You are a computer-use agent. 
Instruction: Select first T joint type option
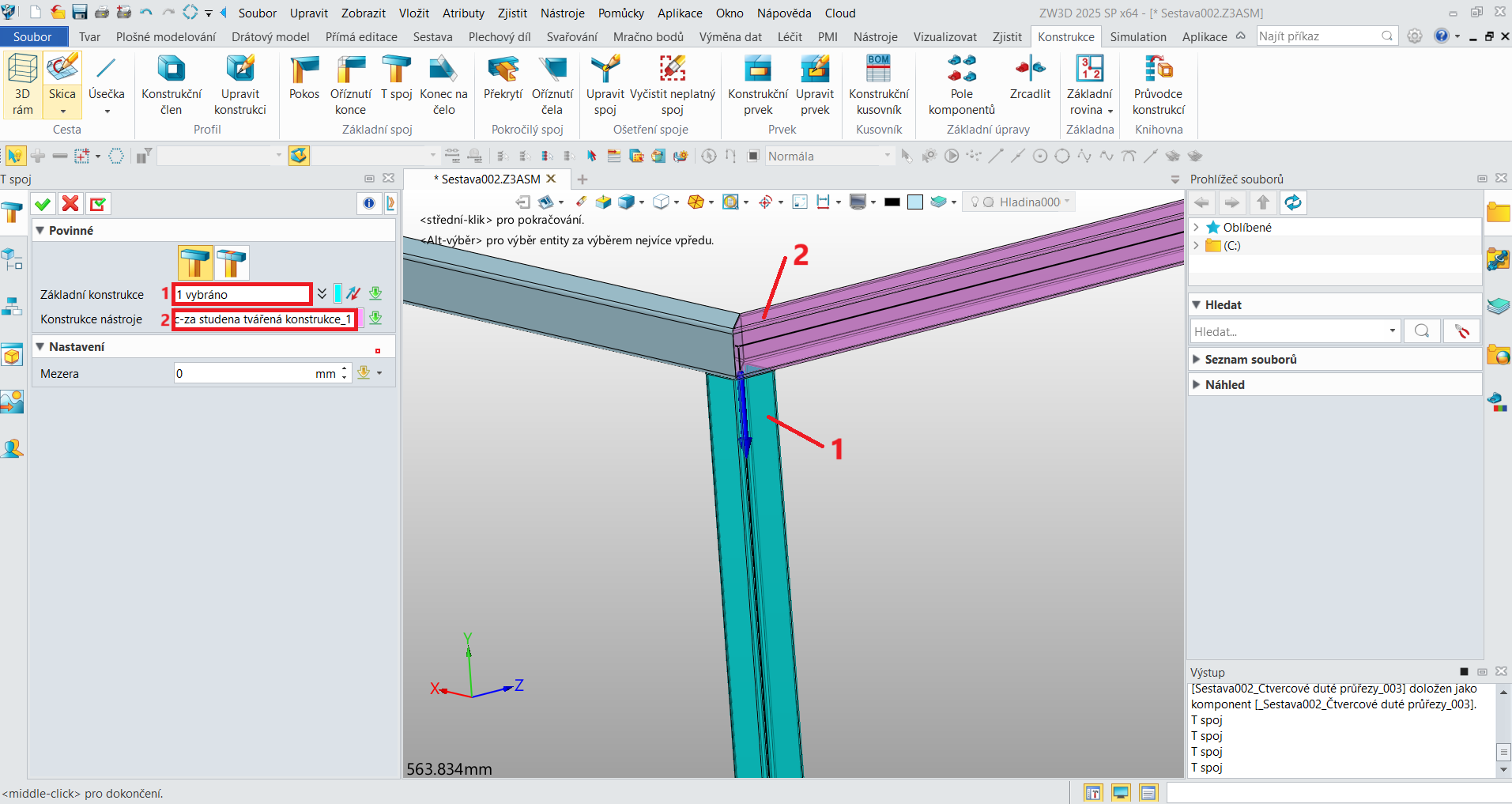pos(194,262)
